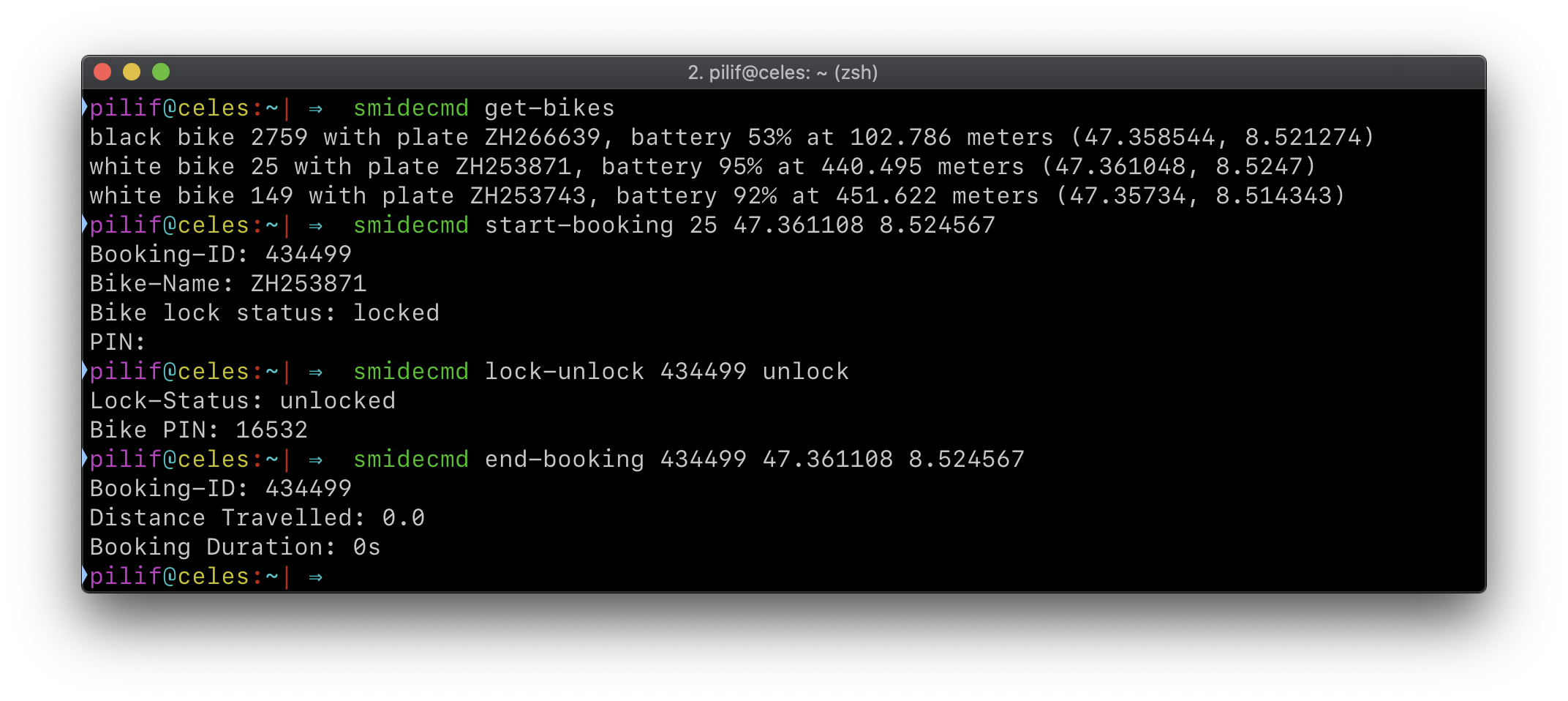
Task: Click the "102.786 meters" distance text
Action: (951, 138)
